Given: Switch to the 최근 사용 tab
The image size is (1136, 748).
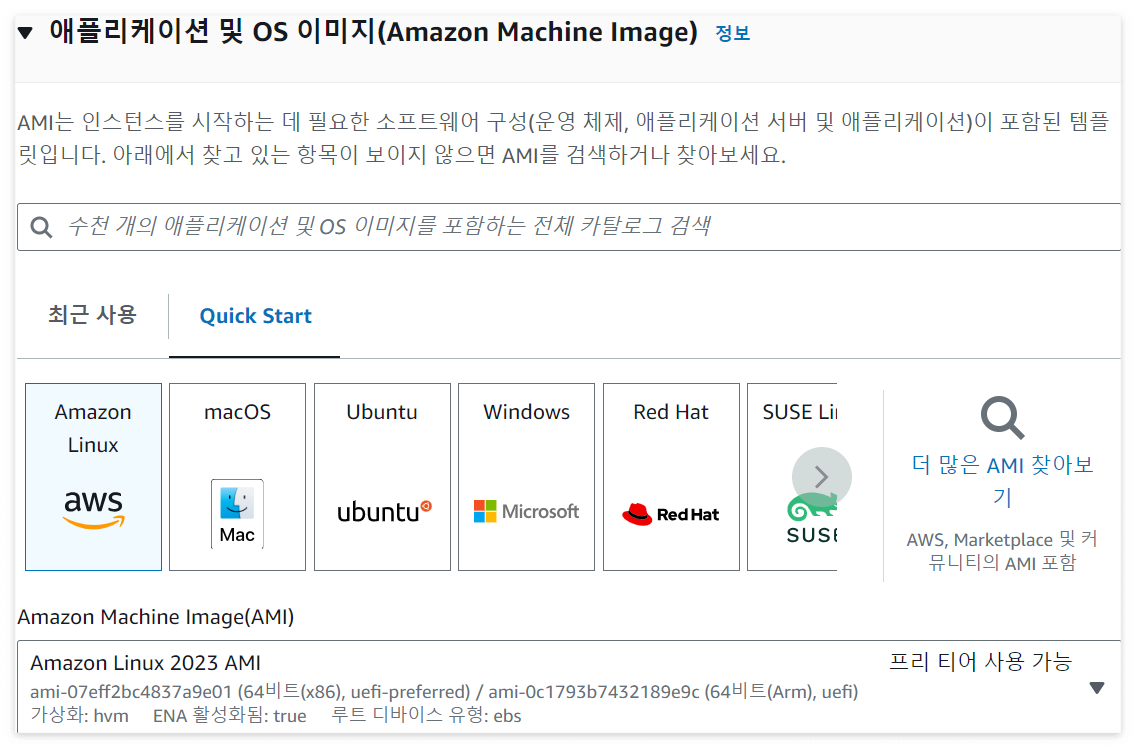Looking at the screenshot, I should [x=91, y=314].
